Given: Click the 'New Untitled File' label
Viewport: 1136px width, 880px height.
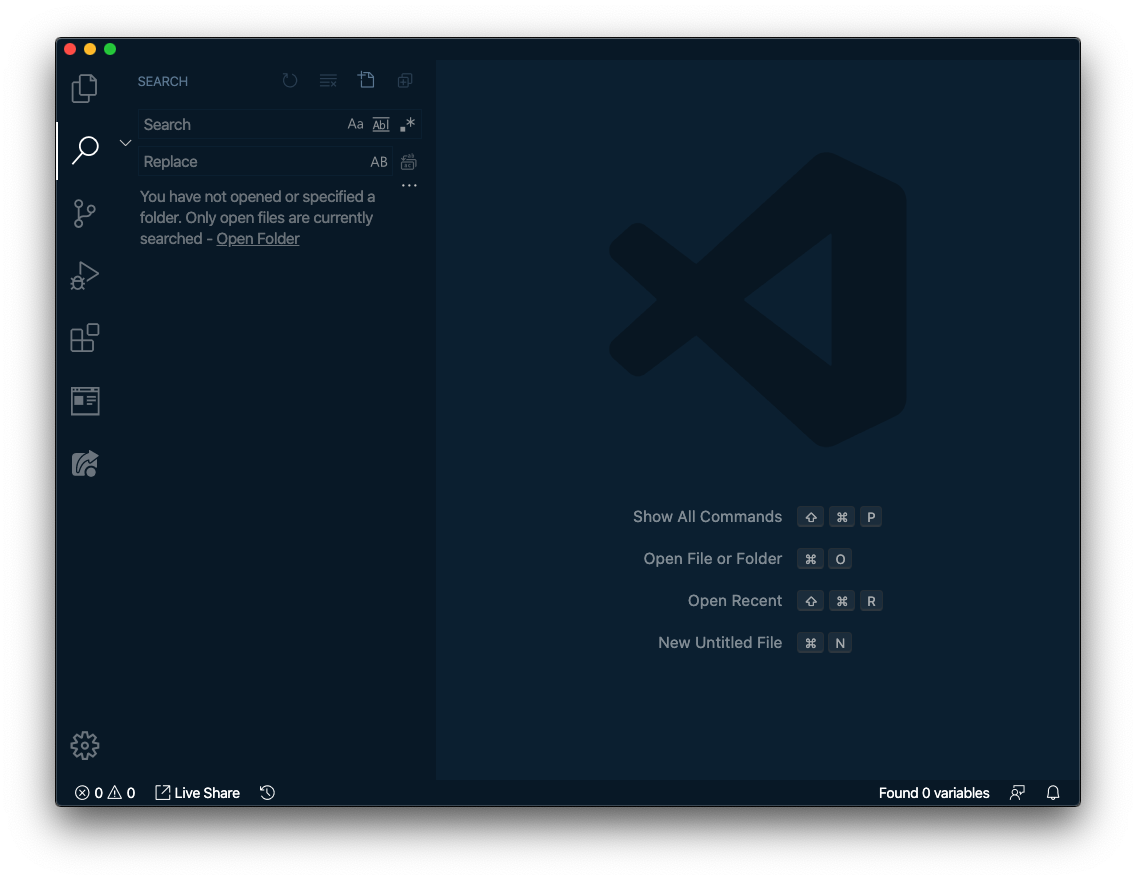Looking at the screenshot, I should tap(719, 643).
